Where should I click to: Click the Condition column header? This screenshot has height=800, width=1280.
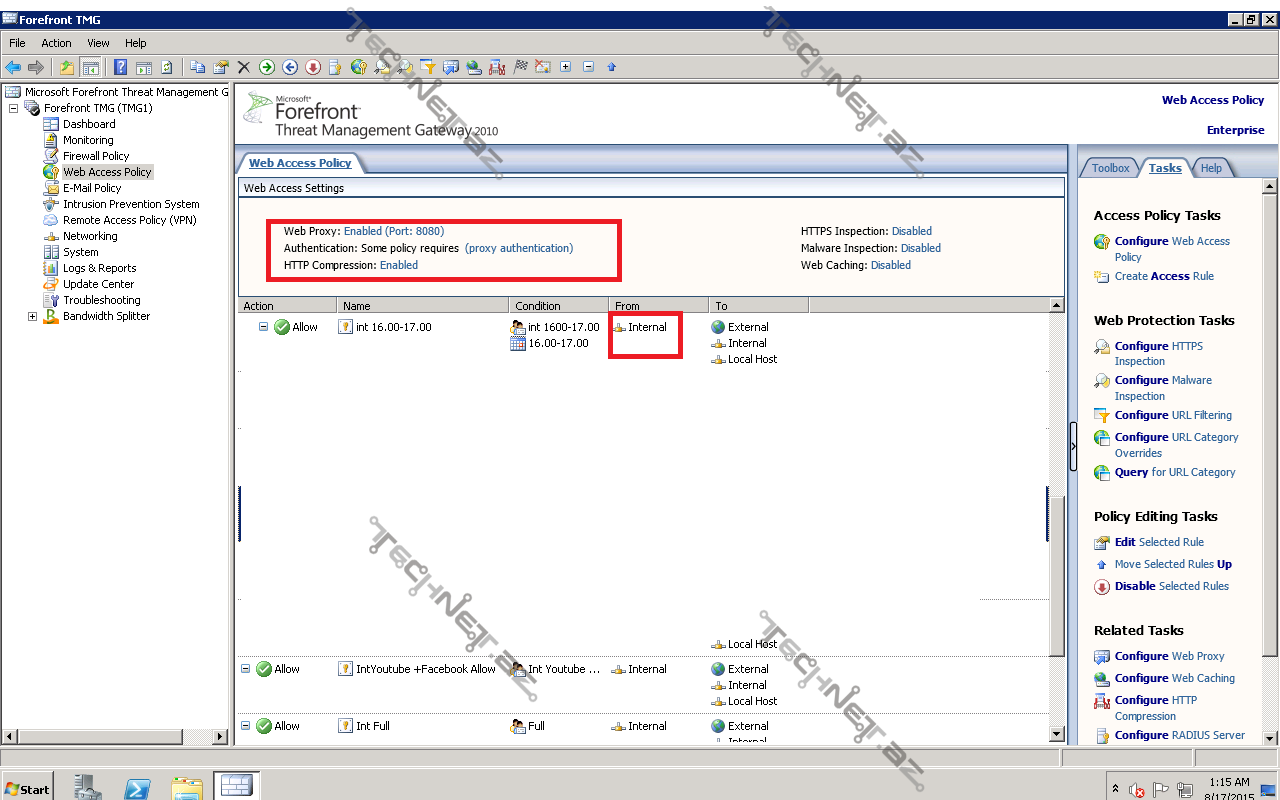click(538, 306)
